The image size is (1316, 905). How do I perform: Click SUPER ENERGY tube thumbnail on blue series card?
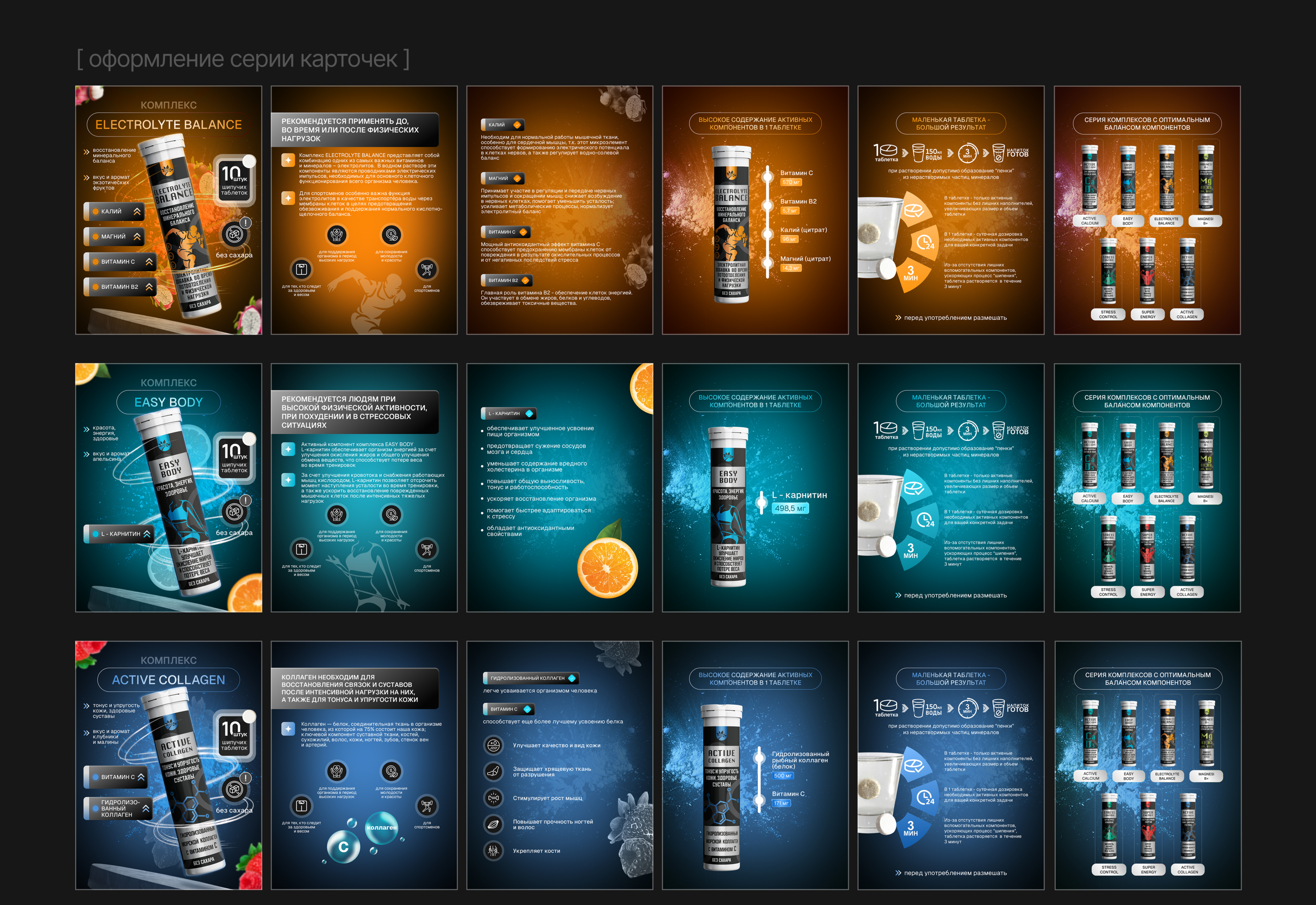pos(1148,827)
